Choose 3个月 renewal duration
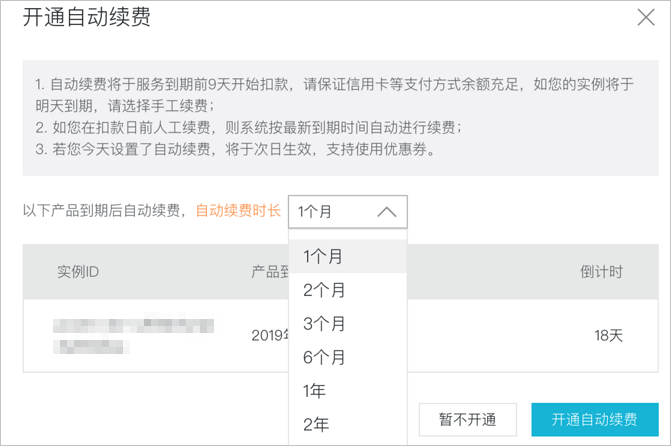Image resolution: width=671 pixels, height=446 pixels. tap(347, 324)
